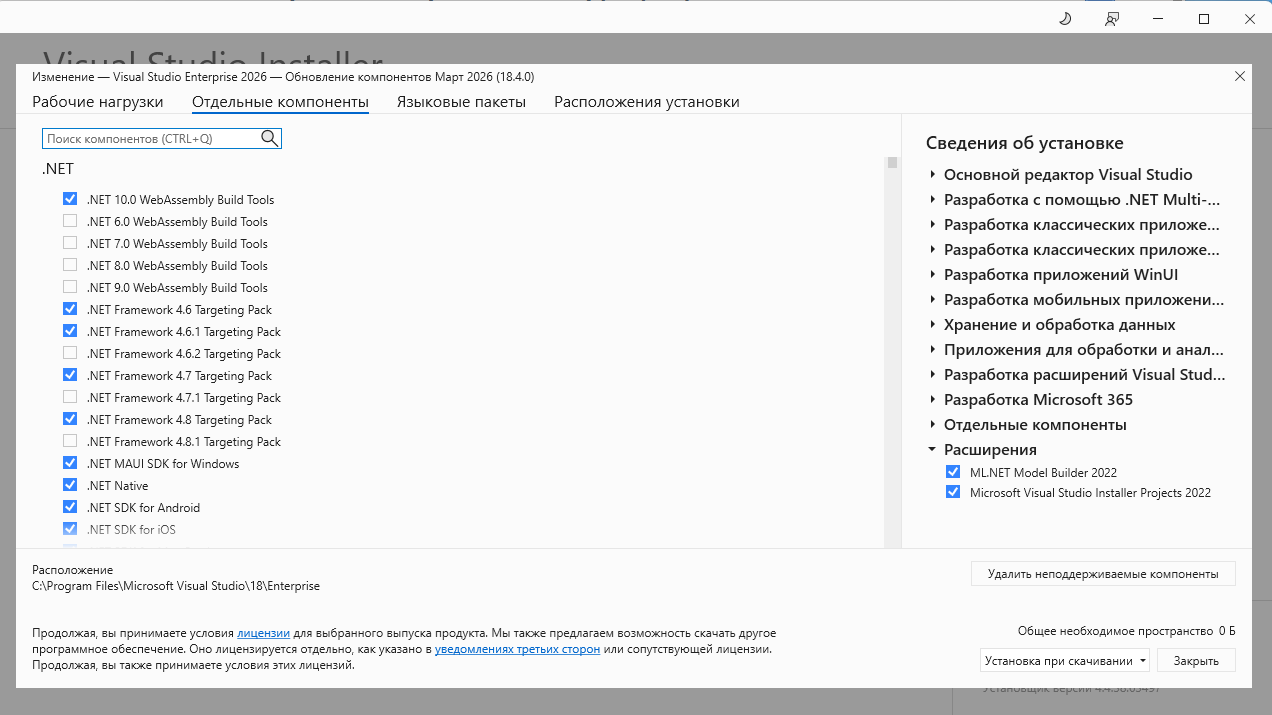Screen dimensions: 1272x715
Task: Open the лицензии link
Action: (263, 633)
